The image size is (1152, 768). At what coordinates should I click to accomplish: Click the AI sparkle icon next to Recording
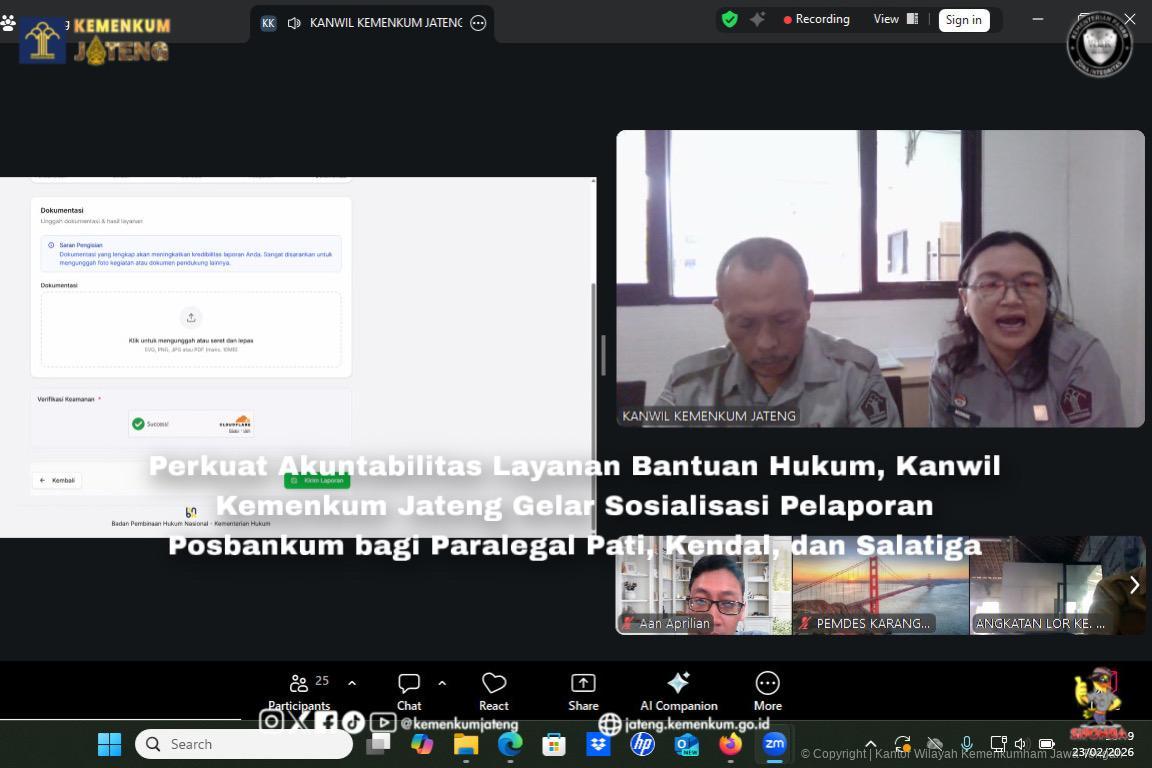coord(758,19)
